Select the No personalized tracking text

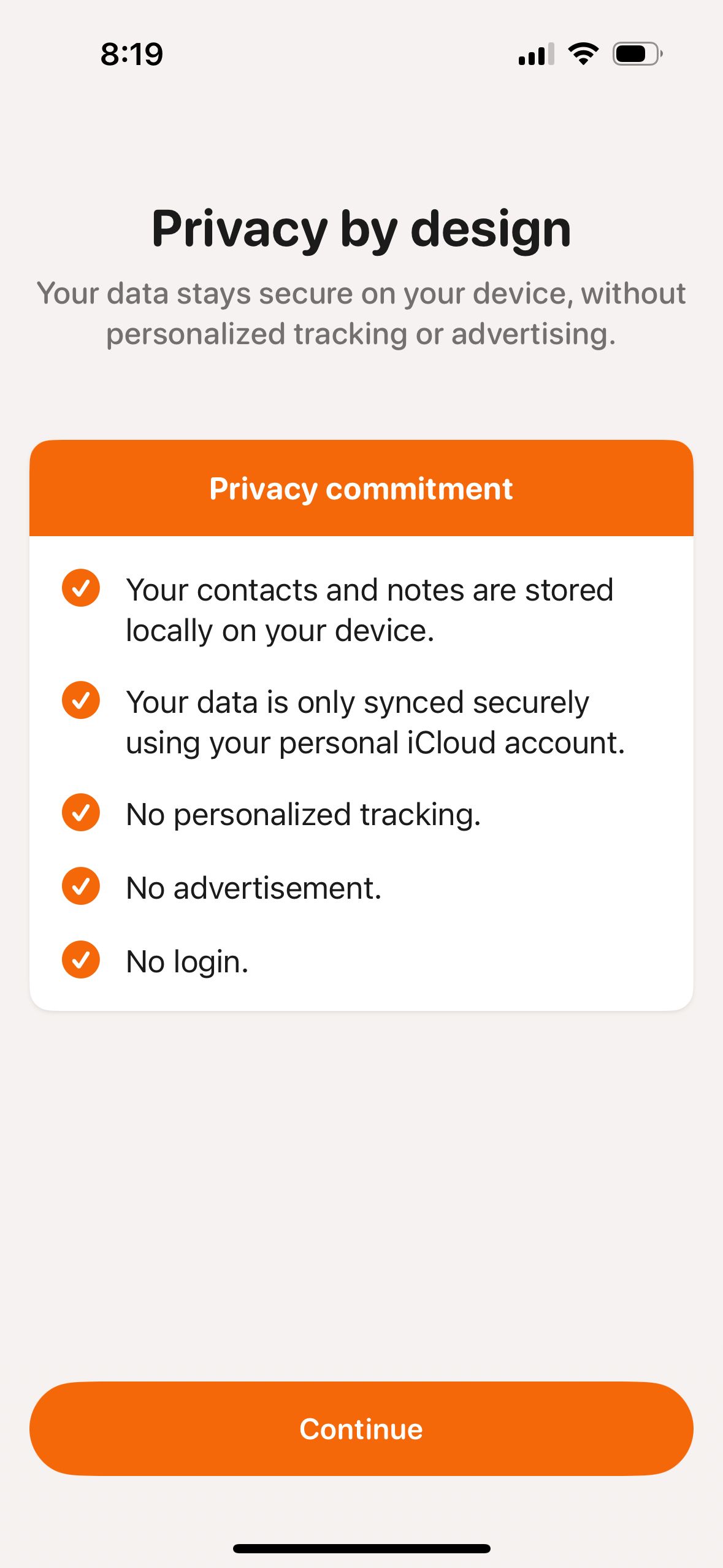[x=303, y=815]
